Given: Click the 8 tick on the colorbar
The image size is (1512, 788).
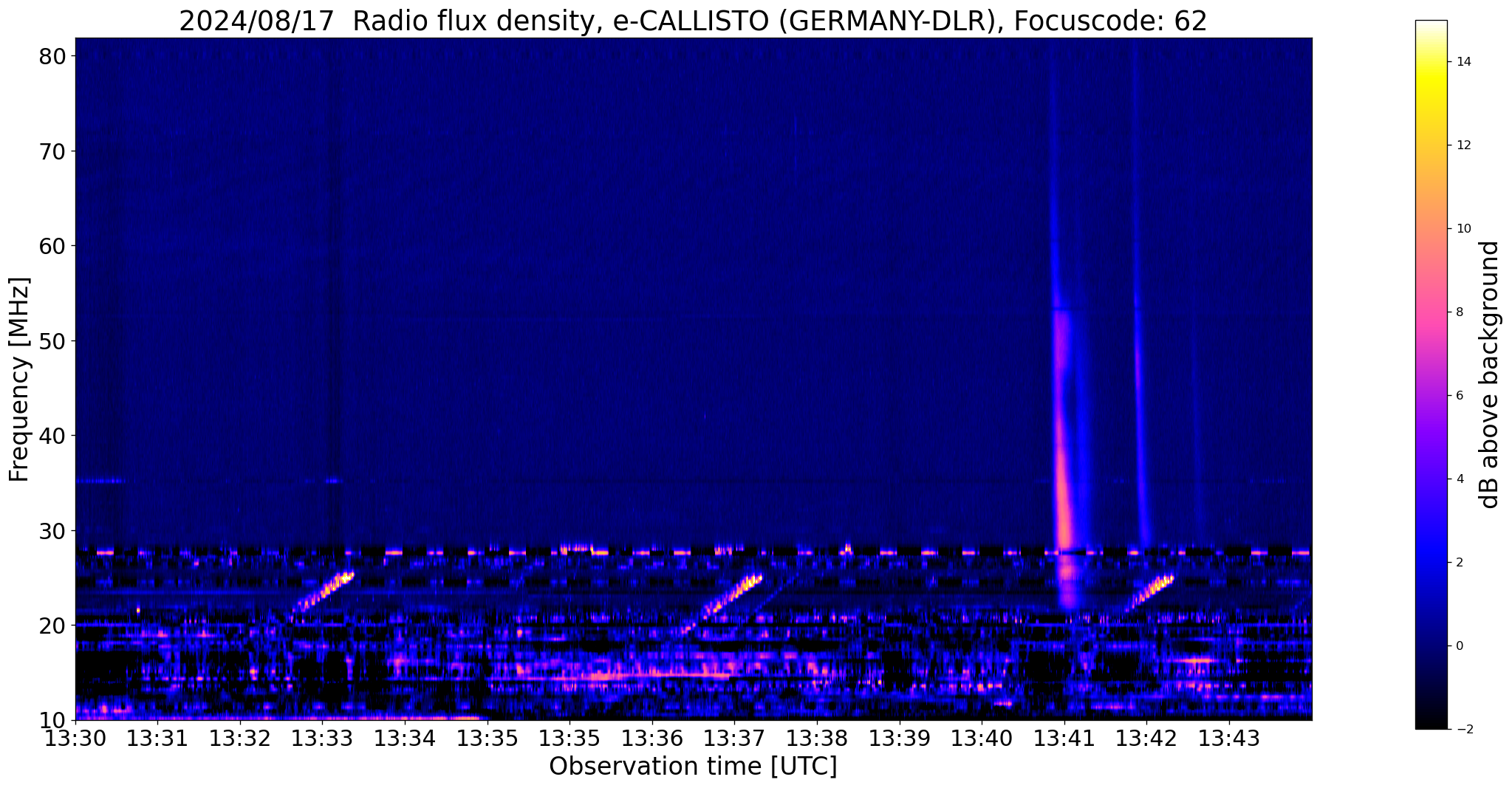Looking at the screenshot, I should click(x=1460, y=312).
